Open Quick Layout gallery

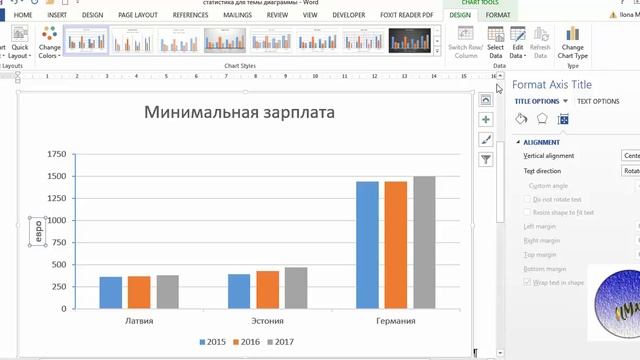point(20,42)
